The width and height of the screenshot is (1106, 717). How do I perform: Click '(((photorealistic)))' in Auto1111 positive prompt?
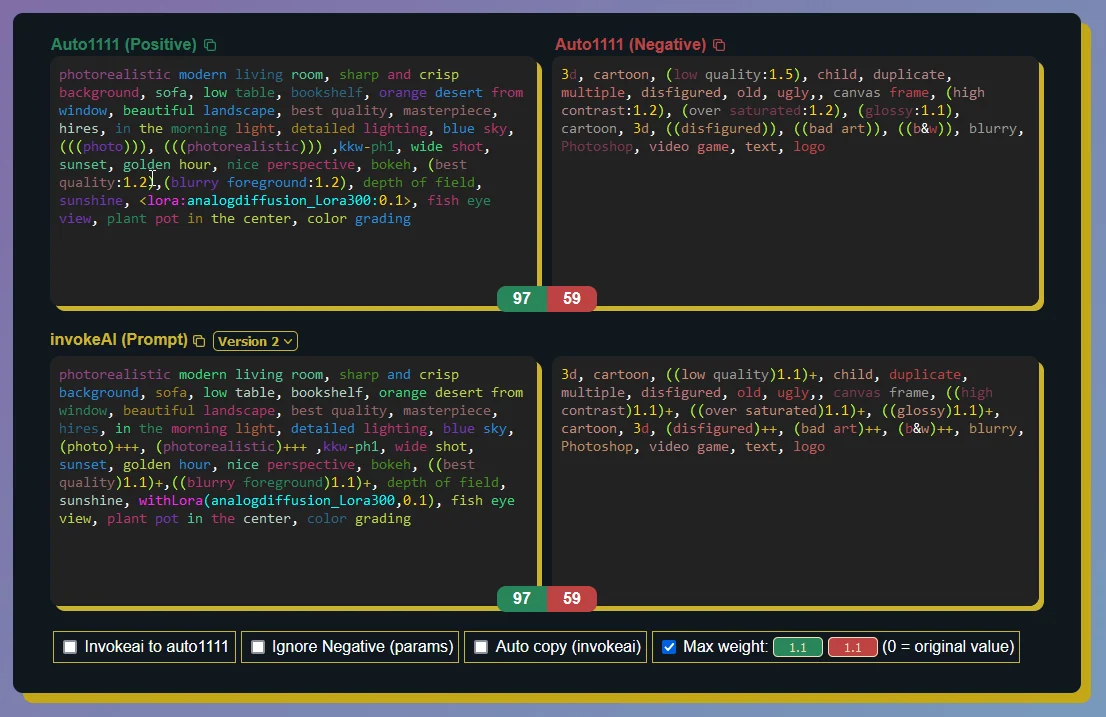coord(243,147)
